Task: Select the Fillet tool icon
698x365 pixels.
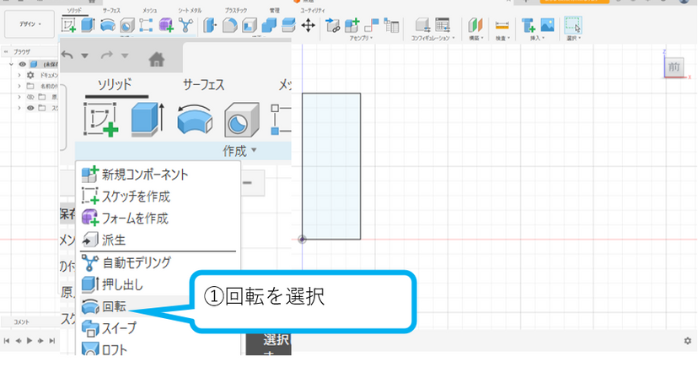Action: [230, 25]
